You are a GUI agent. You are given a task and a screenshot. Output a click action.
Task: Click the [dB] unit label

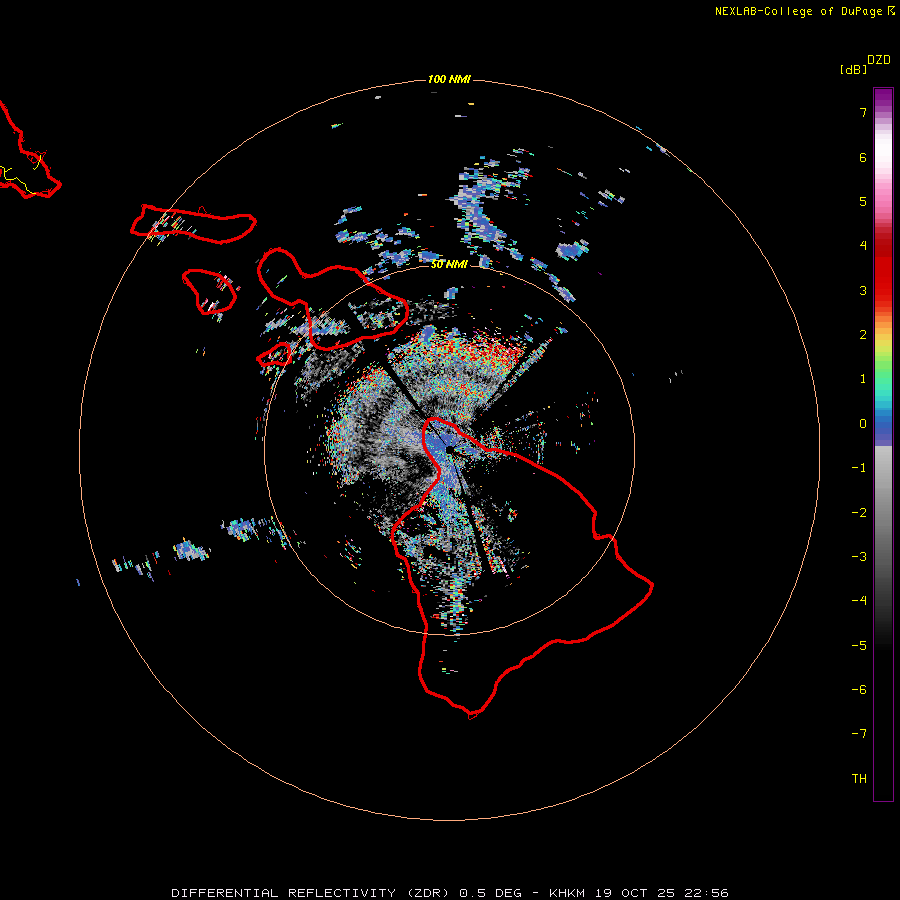click(x=854, y=69)
